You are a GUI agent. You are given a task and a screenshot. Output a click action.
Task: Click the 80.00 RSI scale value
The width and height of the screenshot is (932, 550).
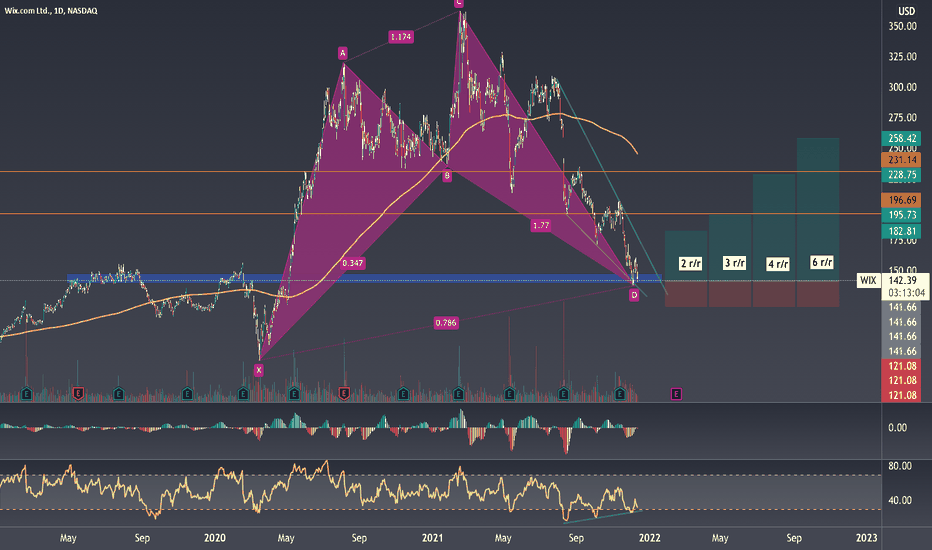tap(900, 466)
